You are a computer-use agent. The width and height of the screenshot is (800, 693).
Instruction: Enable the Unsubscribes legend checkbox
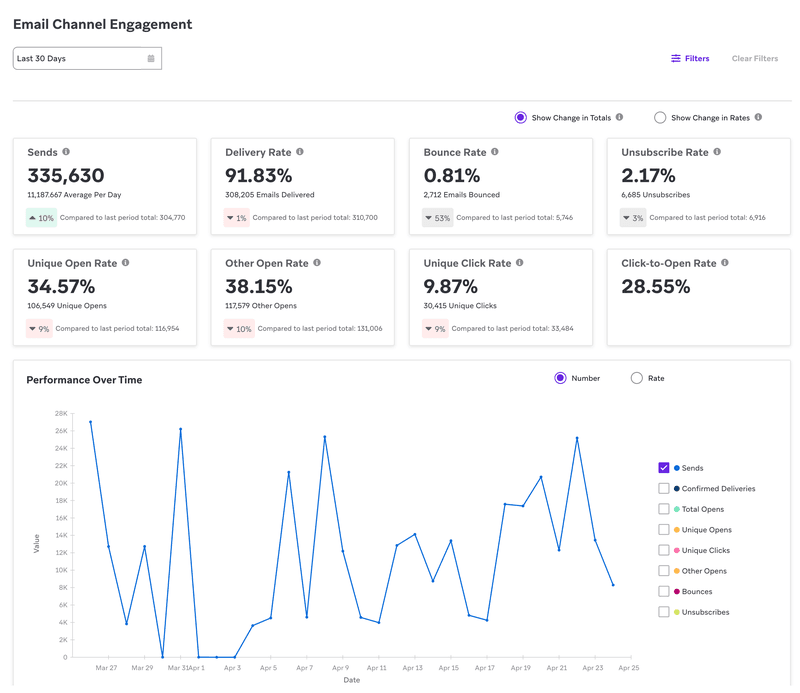662,612
